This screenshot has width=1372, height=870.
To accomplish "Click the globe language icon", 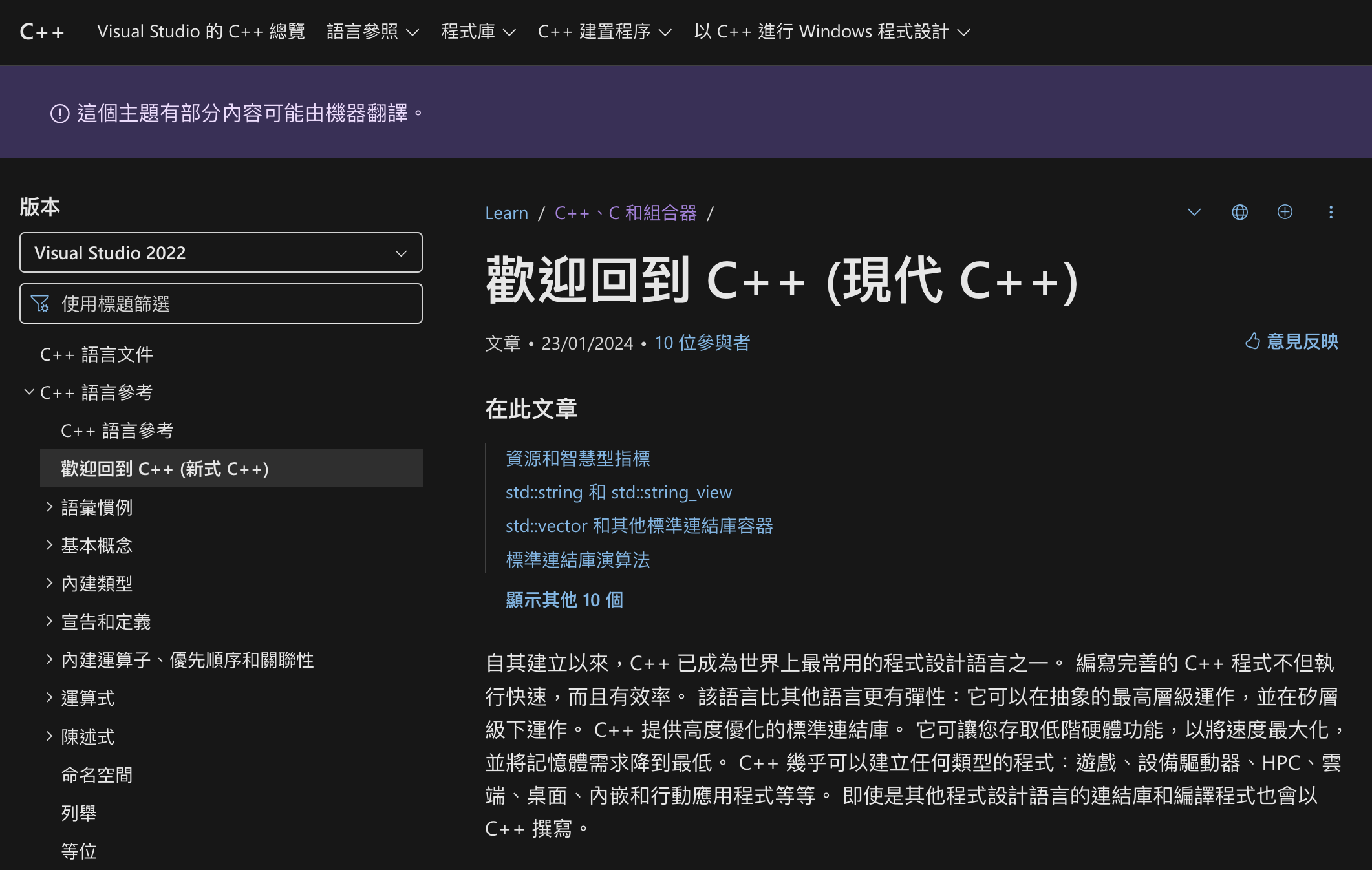I will tap(1239, 212).
